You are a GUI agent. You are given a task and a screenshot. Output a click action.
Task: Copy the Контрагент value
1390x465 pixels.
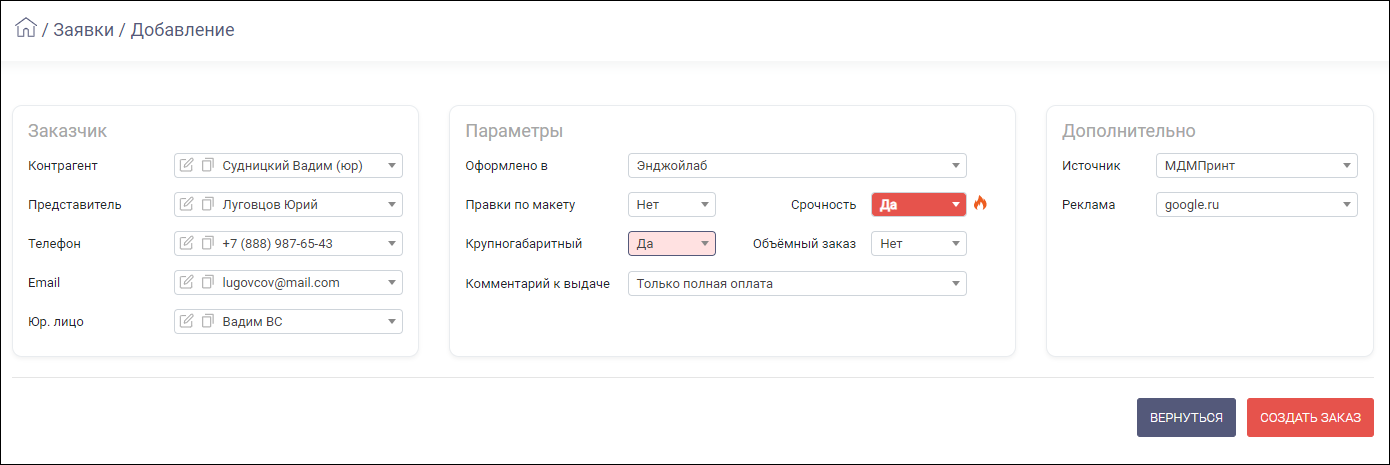[x=207, y=165]
